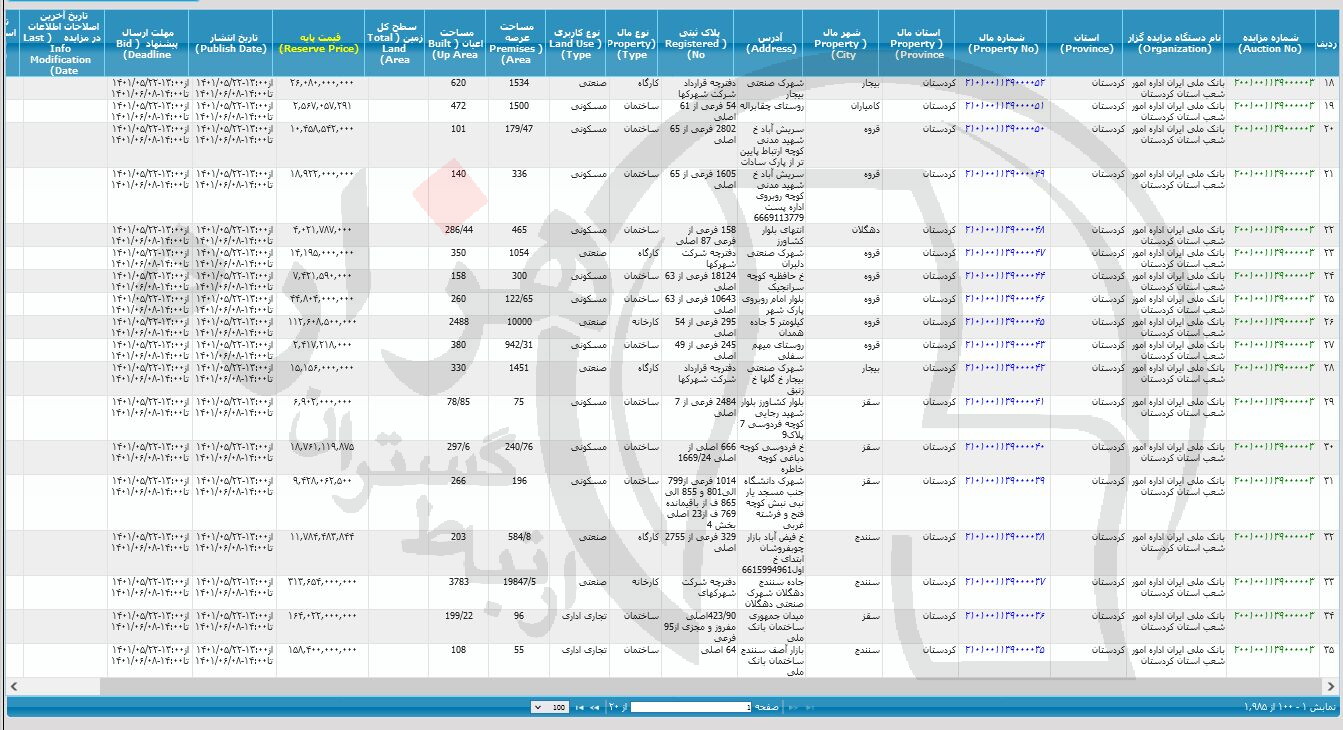The width and height of the screenshot is (1343, 730).
Task: Open the rows-per-page dropdown showing 100
Action: (549, 707)
